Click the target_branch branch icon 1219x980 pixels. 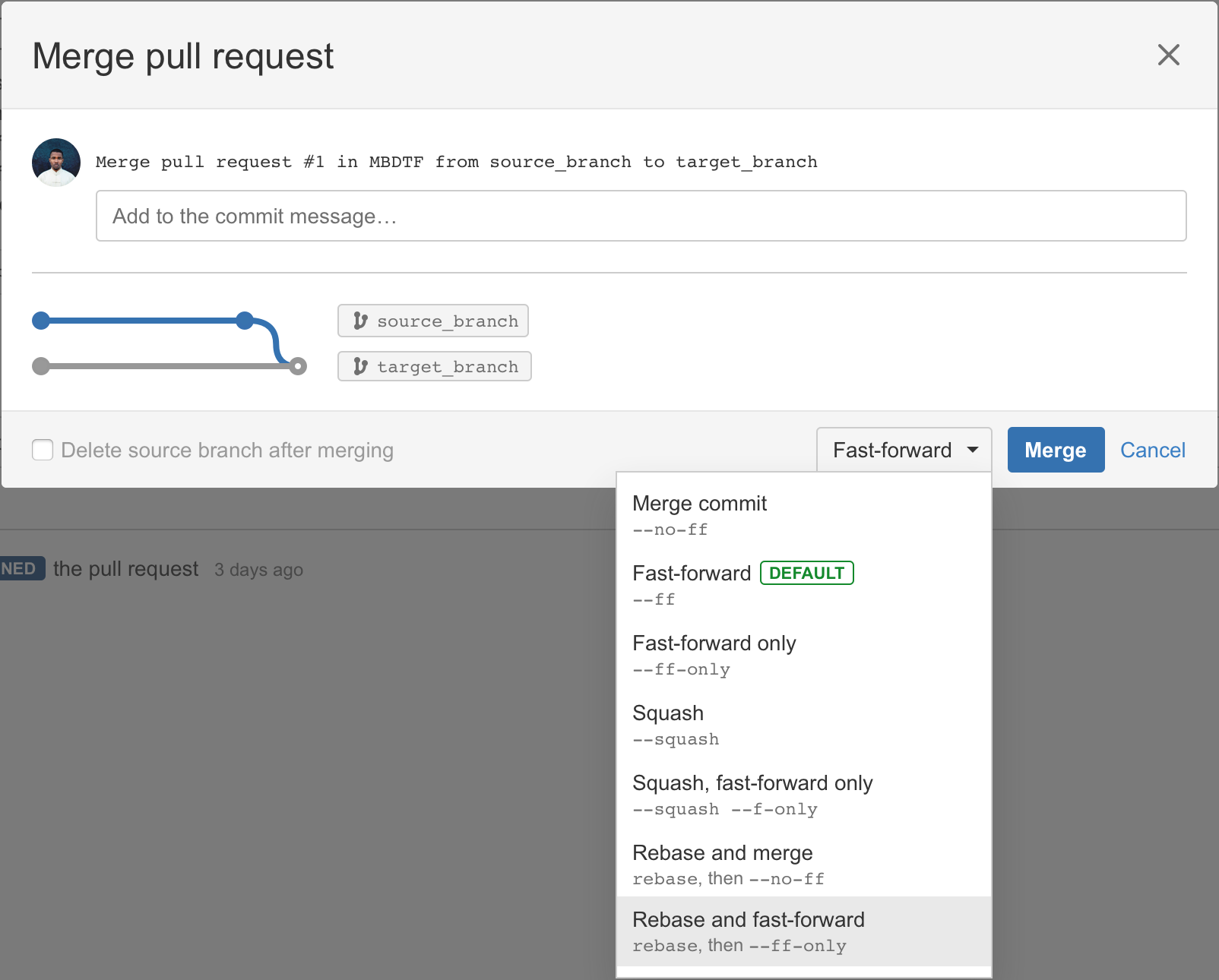point(360,367)
